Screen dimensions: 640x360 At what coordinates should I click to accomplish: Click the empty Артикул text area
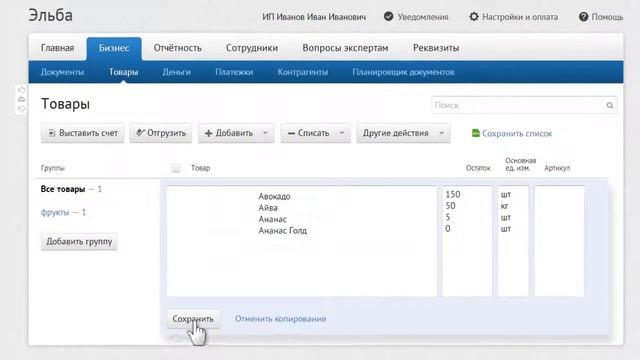[x=559, y=241]
